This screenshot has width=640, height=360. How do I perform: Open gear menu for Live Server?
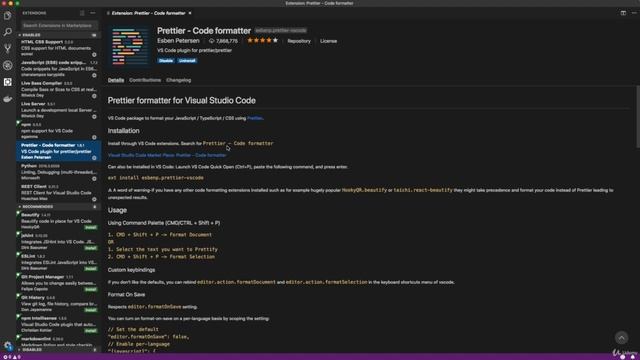pos(94,117)
